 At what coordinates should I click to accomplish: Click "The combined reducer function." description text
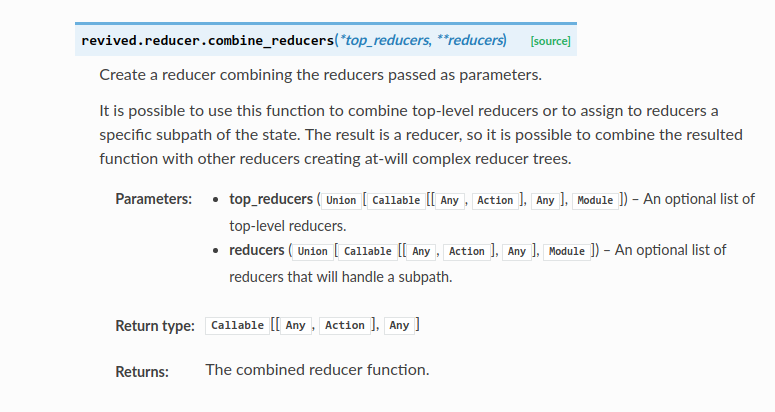tap(317, 370)
